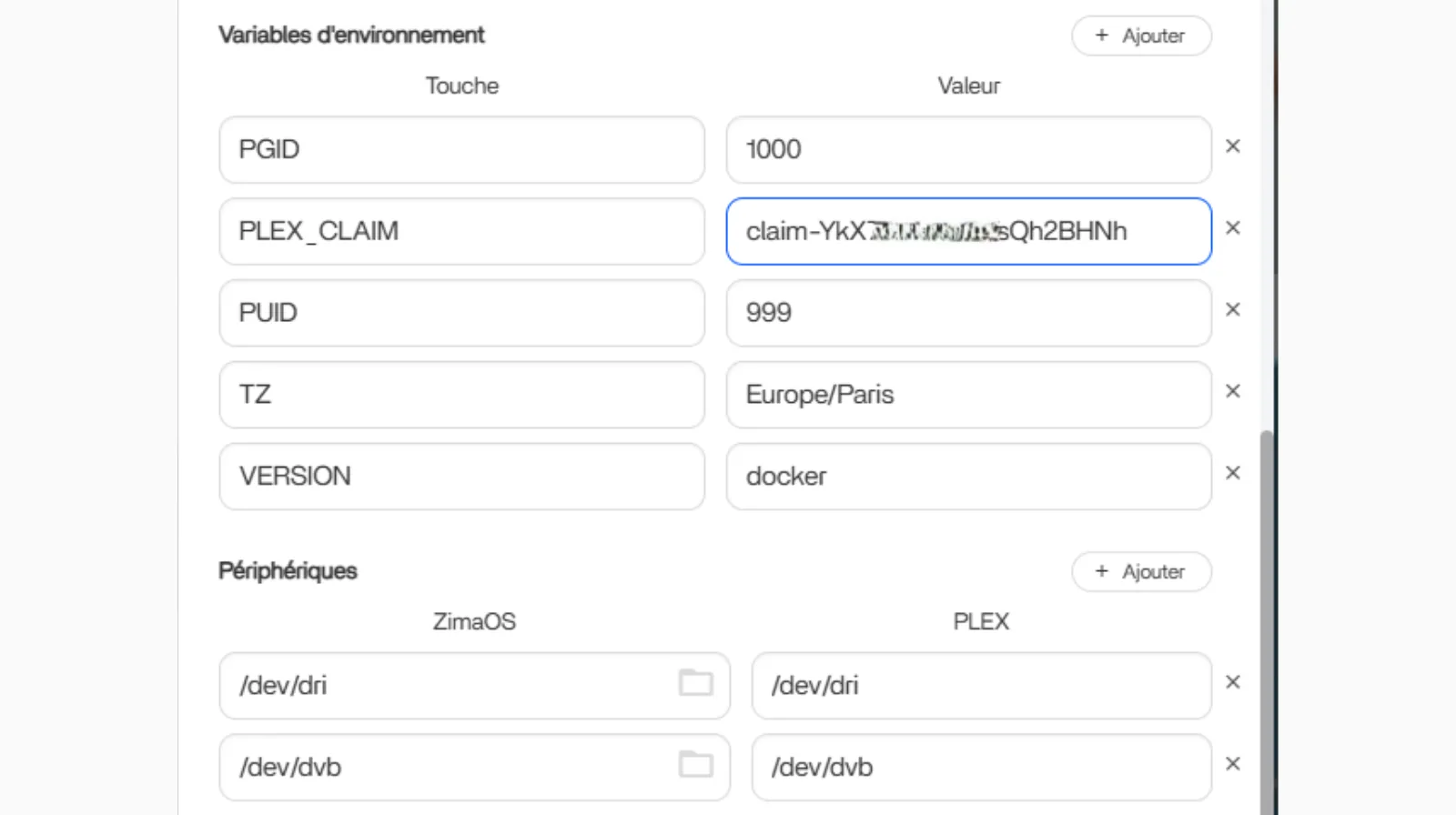
Task: Add a new environment variable
Action: click(x=1141, y=36)
